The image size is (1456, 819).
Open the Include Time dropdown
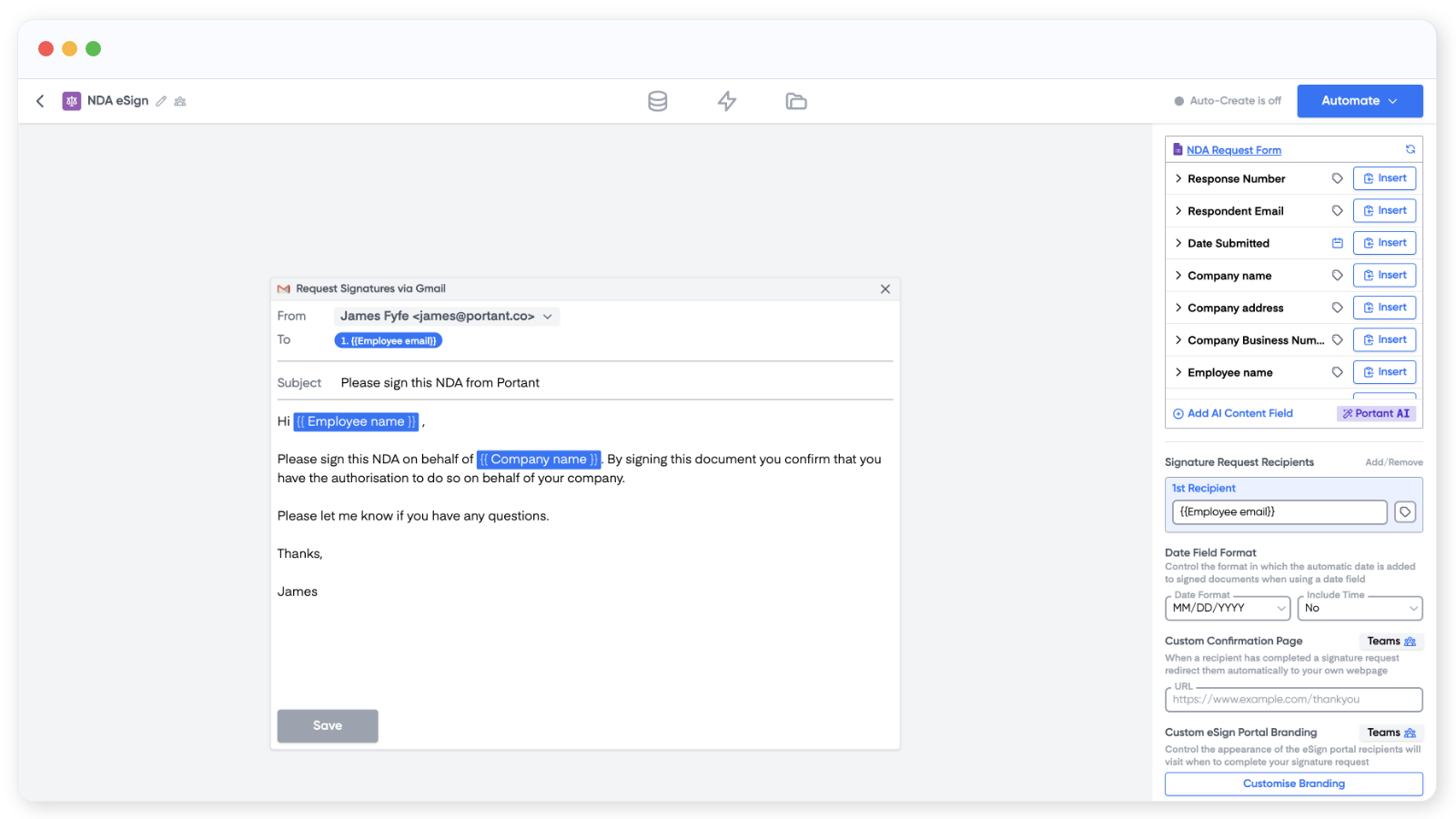[x=1360, y=608]
